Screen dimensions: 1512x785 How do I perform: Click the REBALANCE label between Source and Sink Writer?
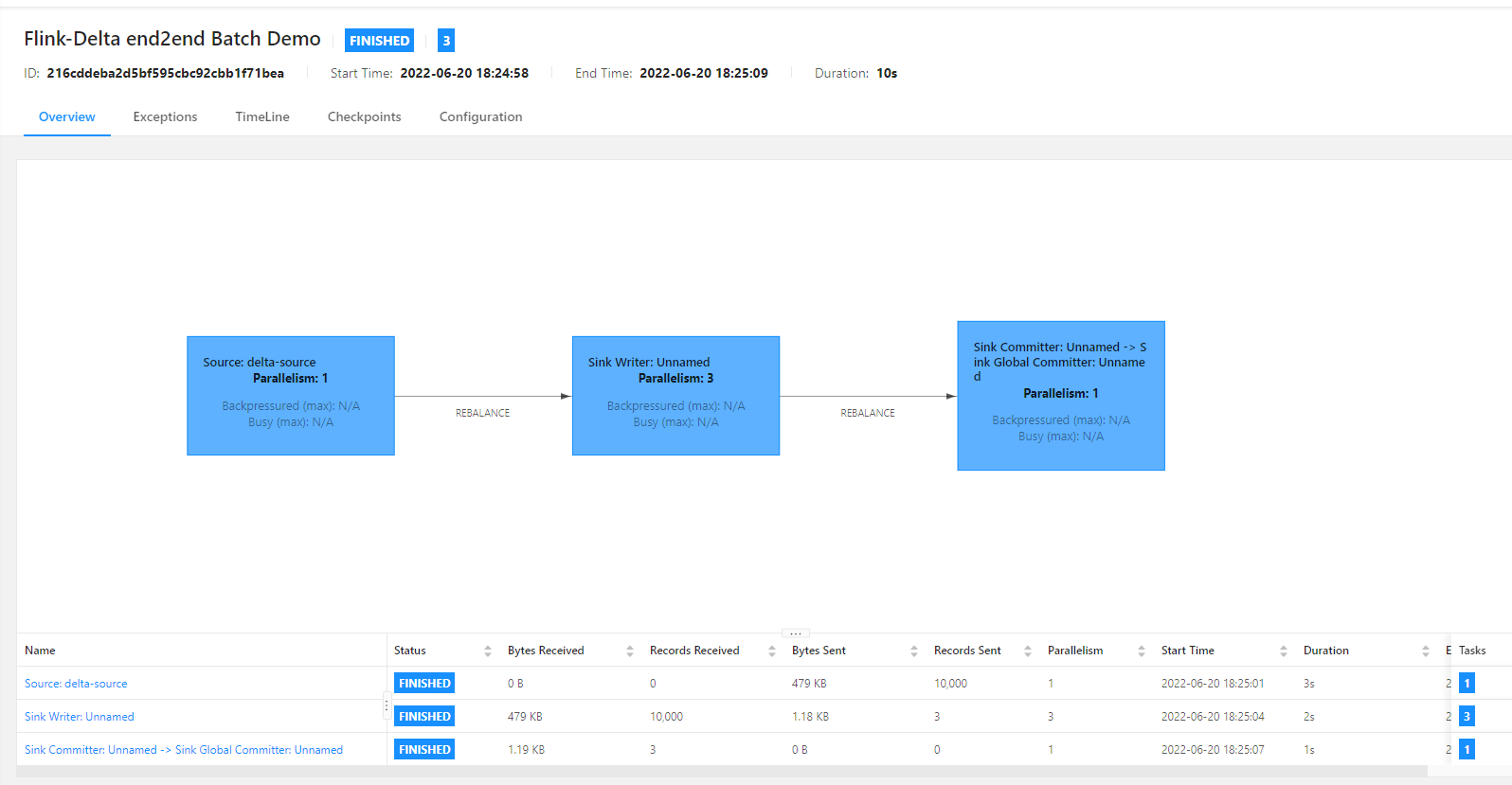click(483, 413)
